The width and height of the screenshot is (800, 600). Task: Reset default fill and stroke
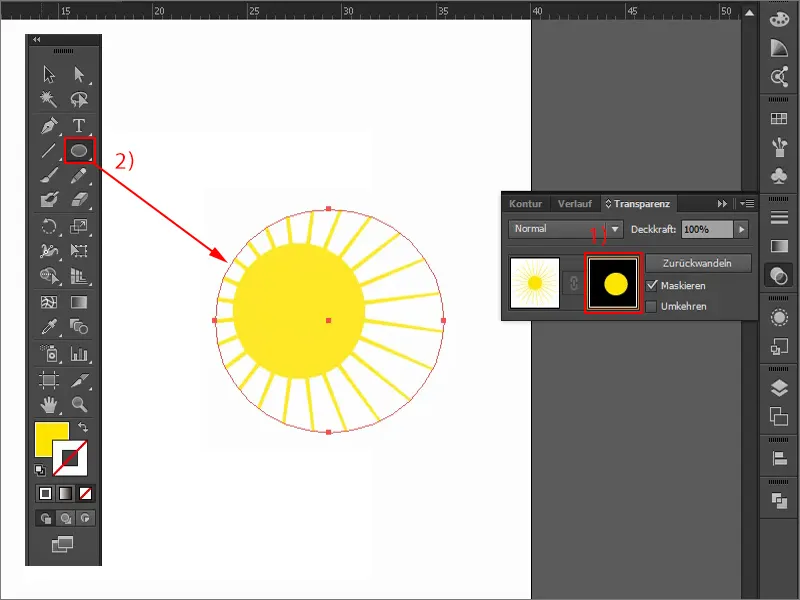pyautogui.click(x=40, y=470)
